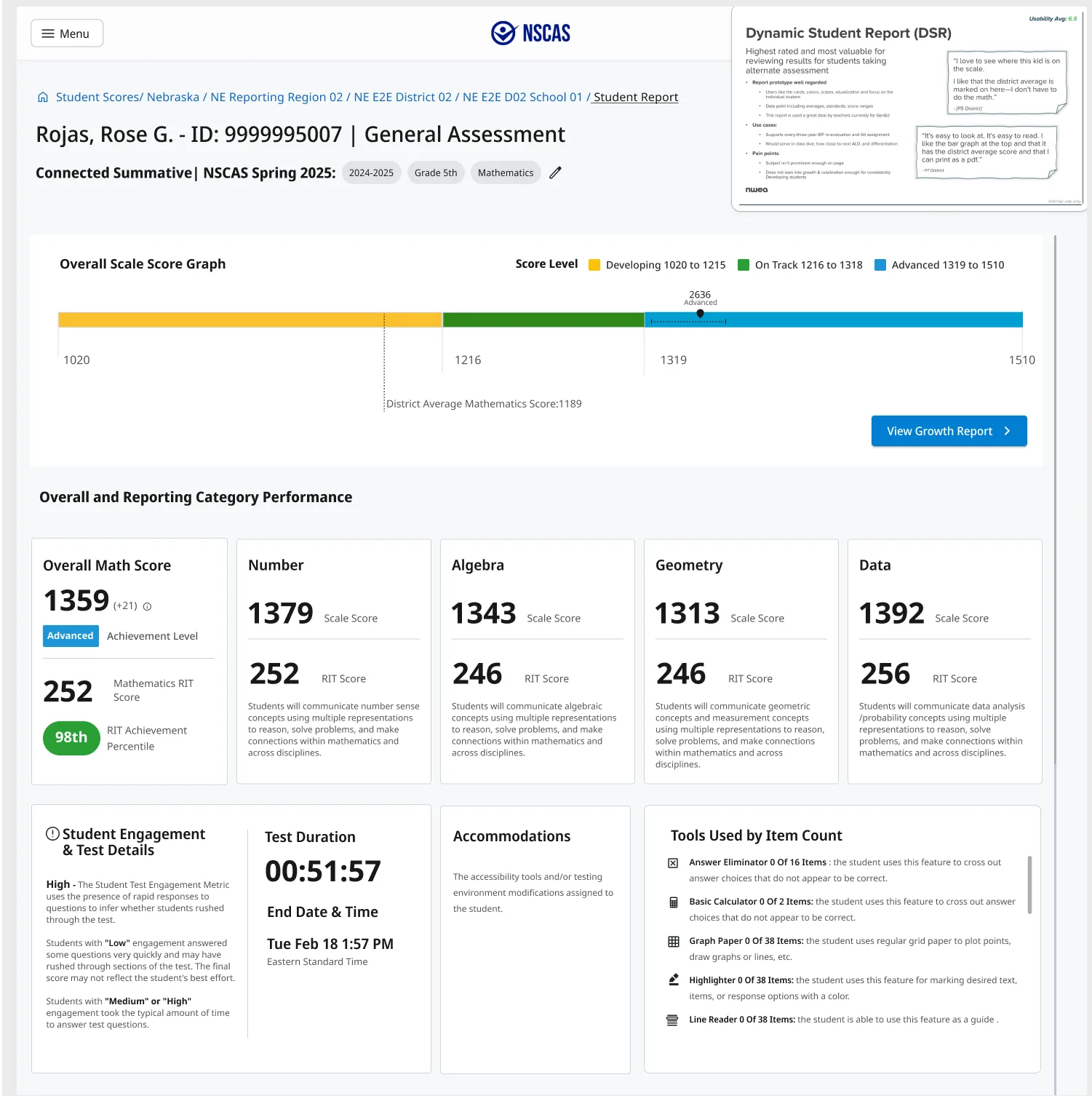This screenshot has height=1096, width=1092.
Task: Click the Advanced achievement level badge
Action: (x=71, y=636)
